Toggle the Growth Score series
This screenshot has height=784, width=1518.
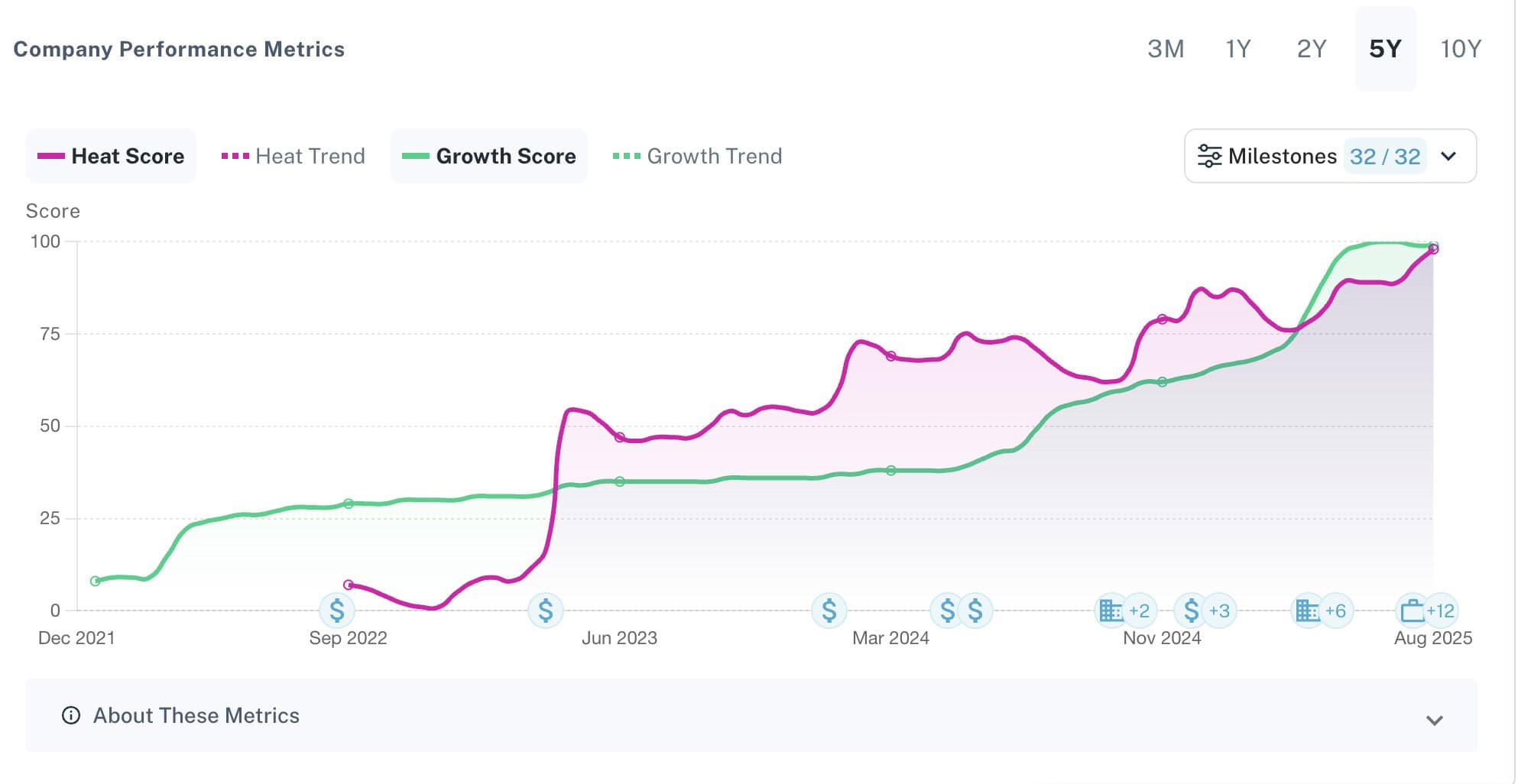[489, 156]
